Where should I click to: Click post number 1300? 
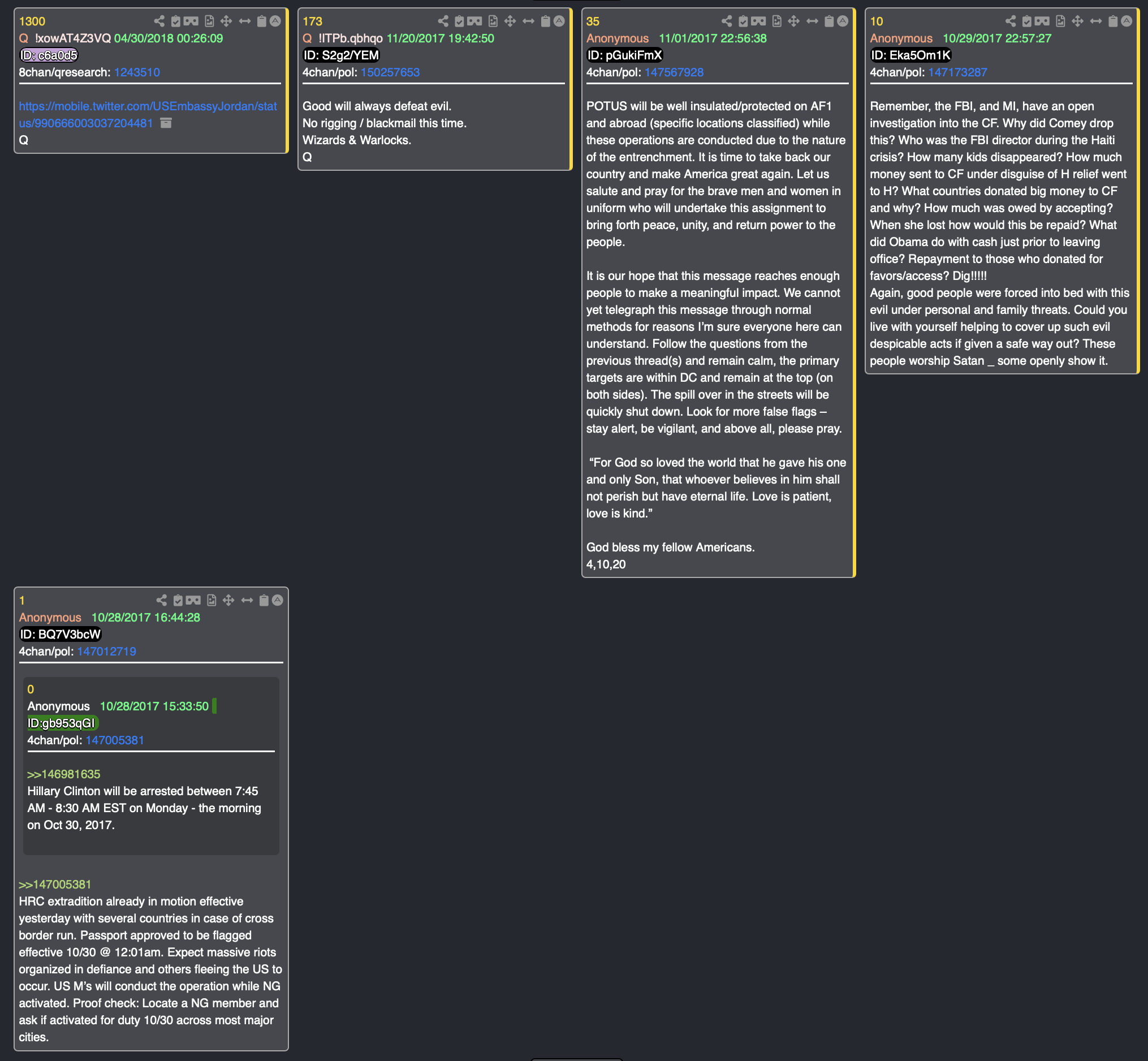click(32, 21)
